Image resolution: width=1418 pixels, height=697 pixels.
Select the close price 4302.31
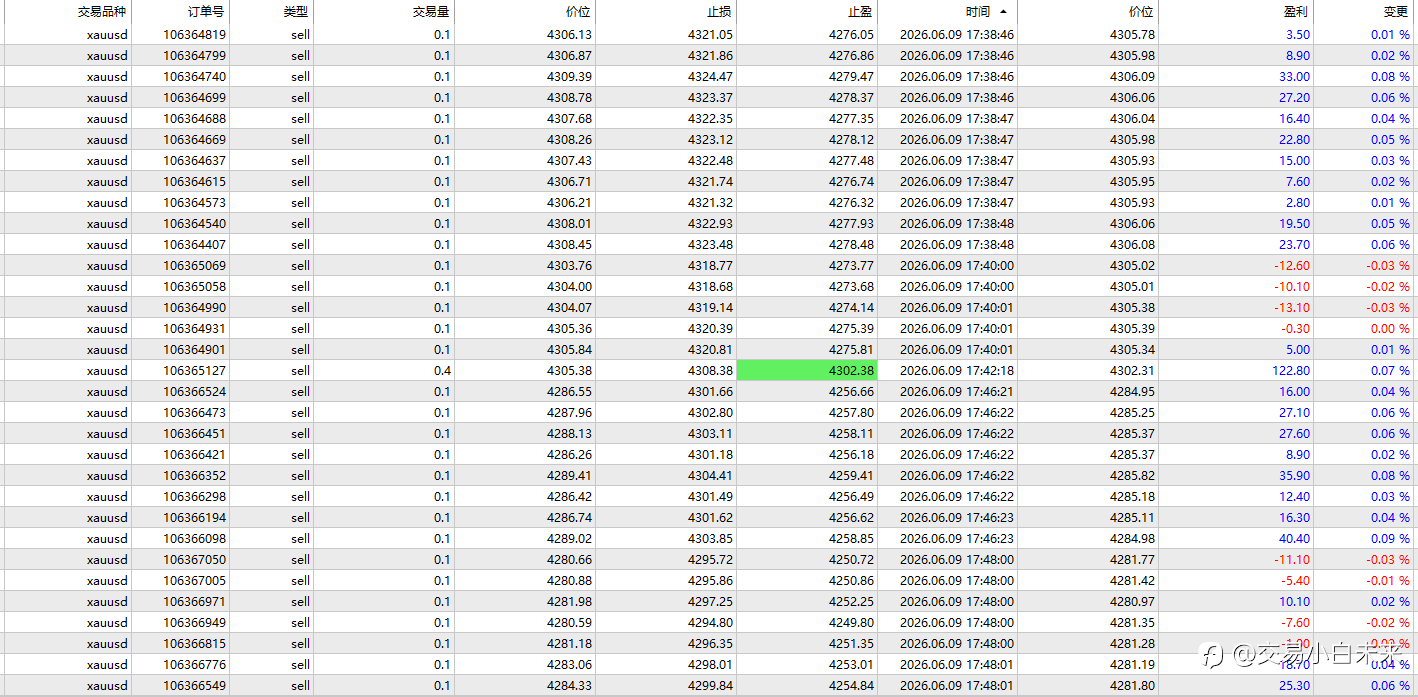[1132, 370]
